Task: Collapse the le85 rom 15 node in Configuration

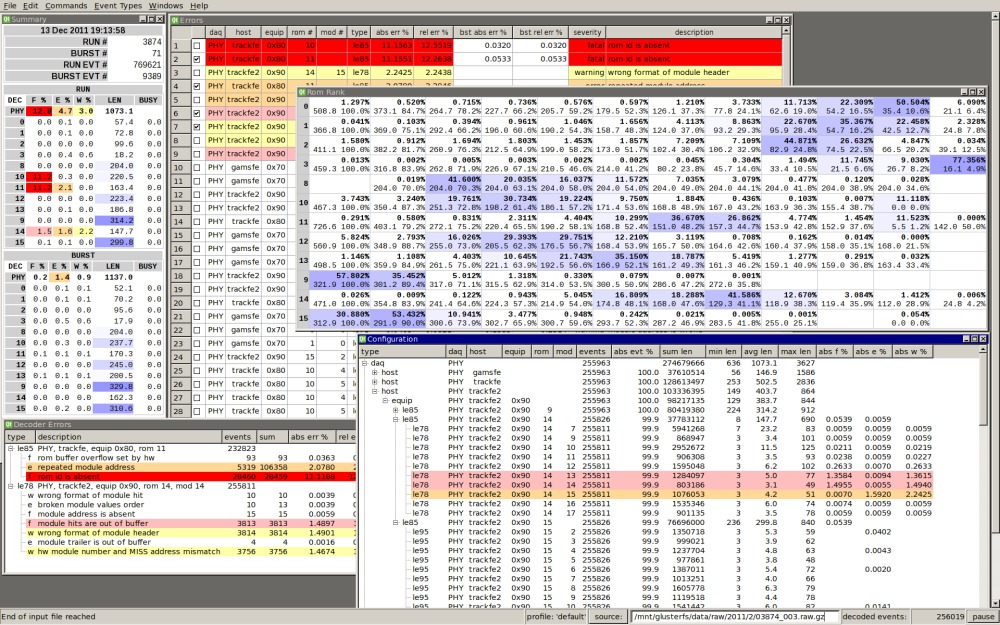Action: [x=395, y=522]
